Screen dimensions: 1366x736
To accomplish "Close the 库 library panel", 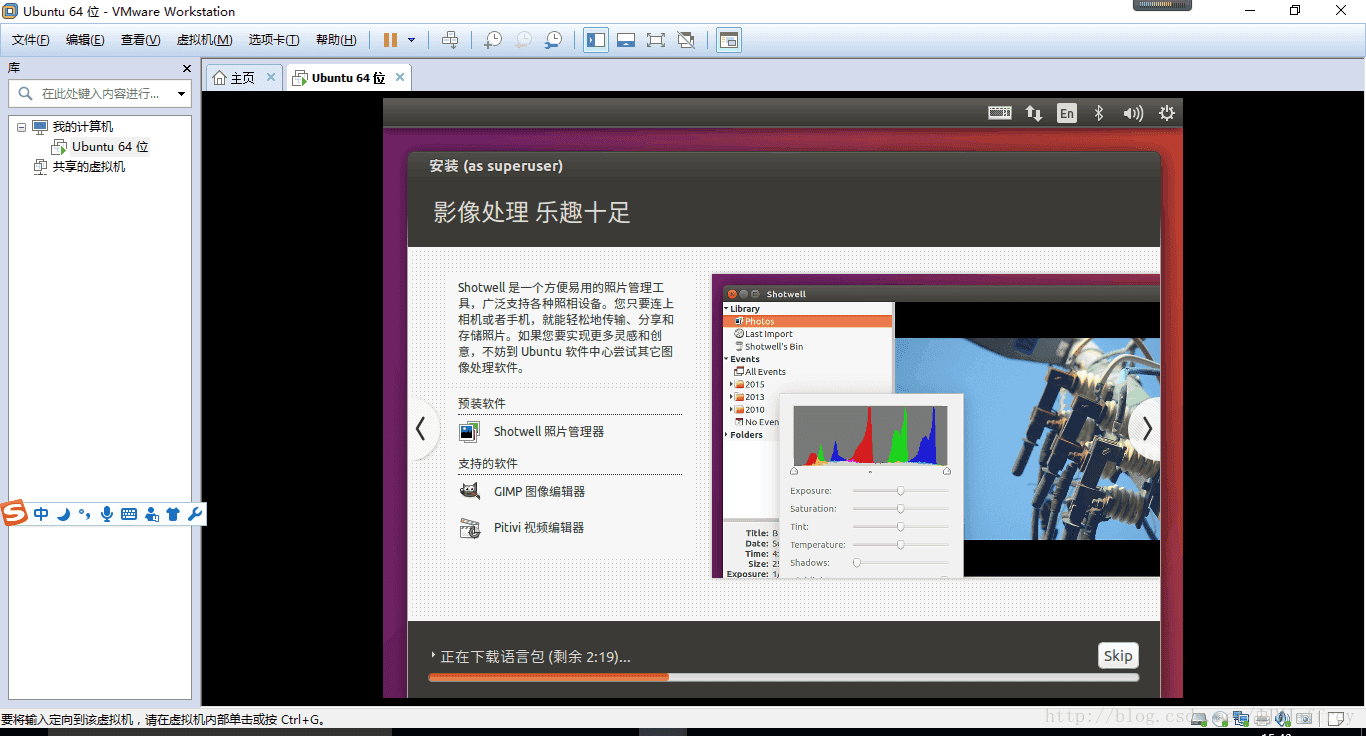I will pyautogui.click(x=186, y=68).
